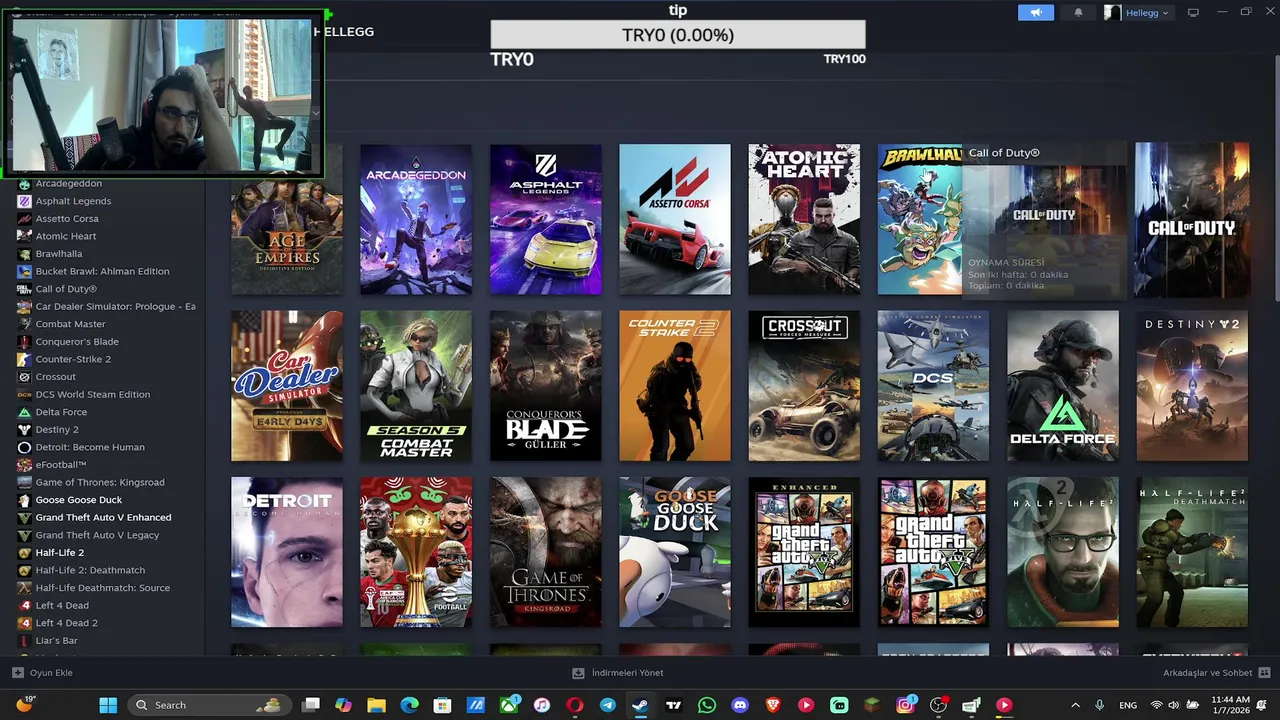Open Microsoft Edge from the taskbar
Viewport: 1280px width, 720px height.
point(409,705)
